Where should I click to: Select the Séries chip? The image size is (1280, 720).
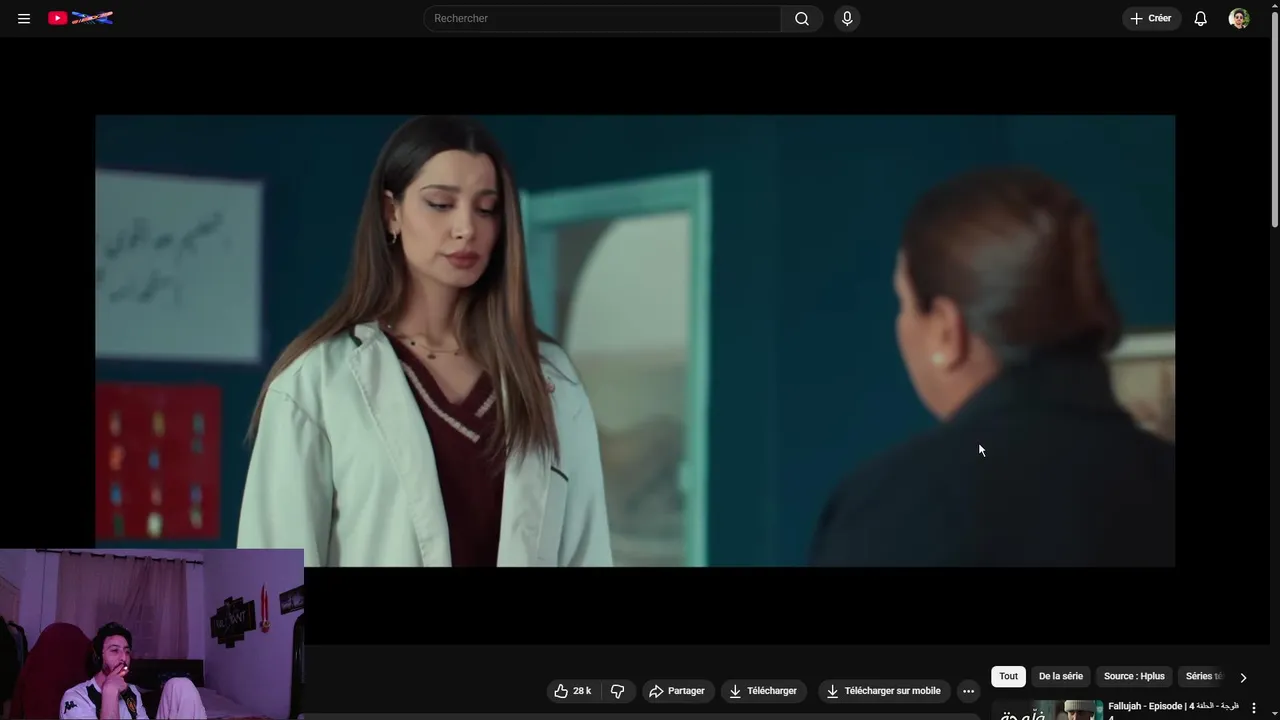pyautogui.click(x=1203, y=676)
